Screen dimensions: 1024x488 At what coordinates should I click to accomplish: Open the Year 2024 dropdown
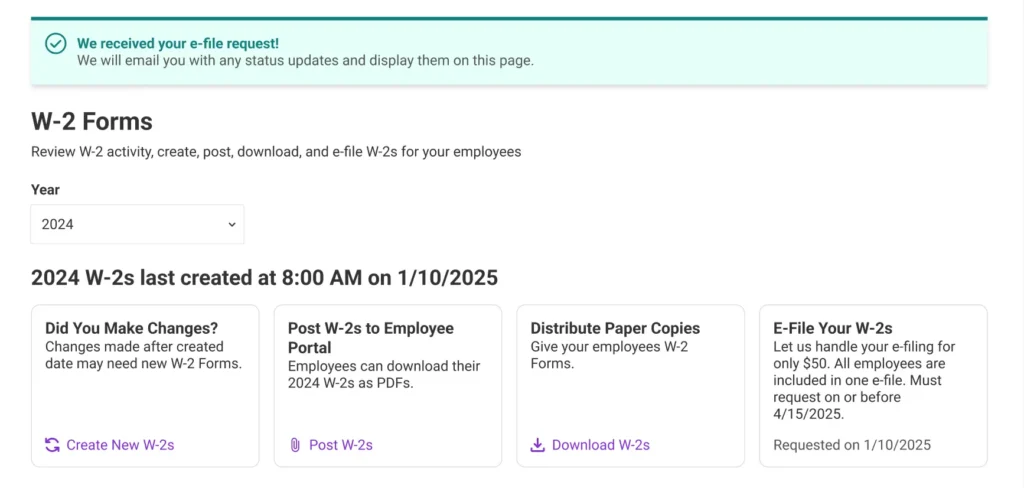(x=137, y=224)
